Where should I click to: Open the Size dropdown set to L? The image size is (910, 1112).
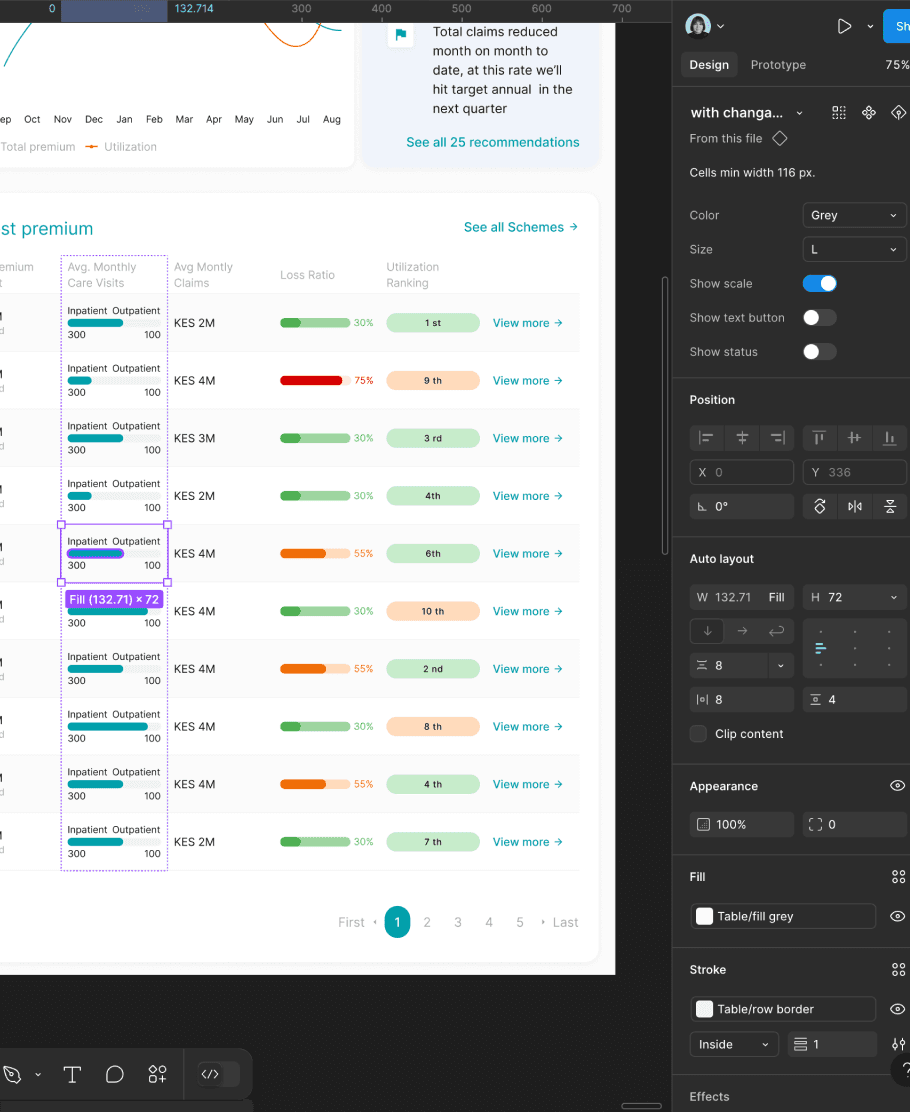(x=854, y=249)
